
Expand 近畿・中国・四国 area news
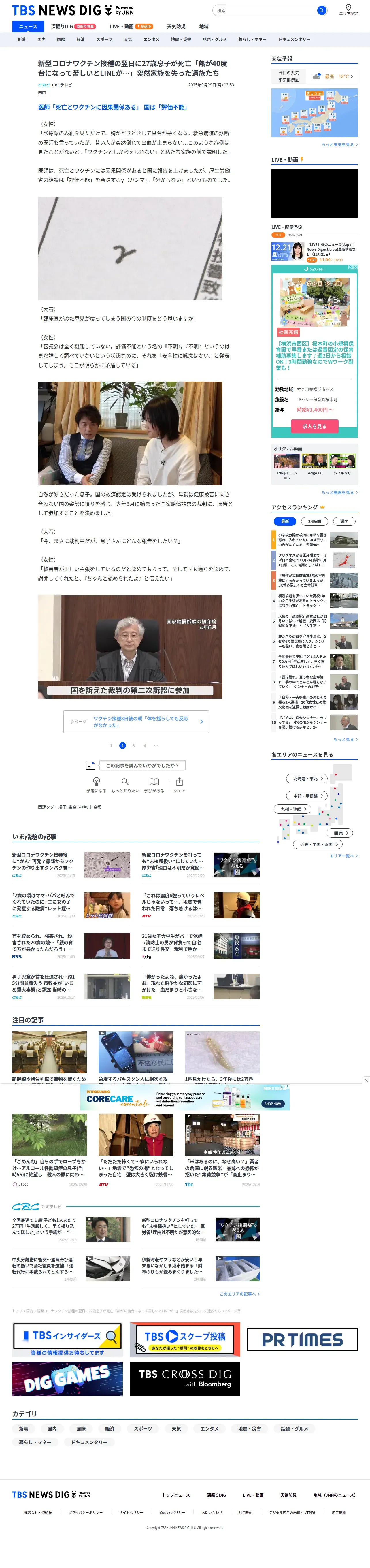tap(318, 844)
